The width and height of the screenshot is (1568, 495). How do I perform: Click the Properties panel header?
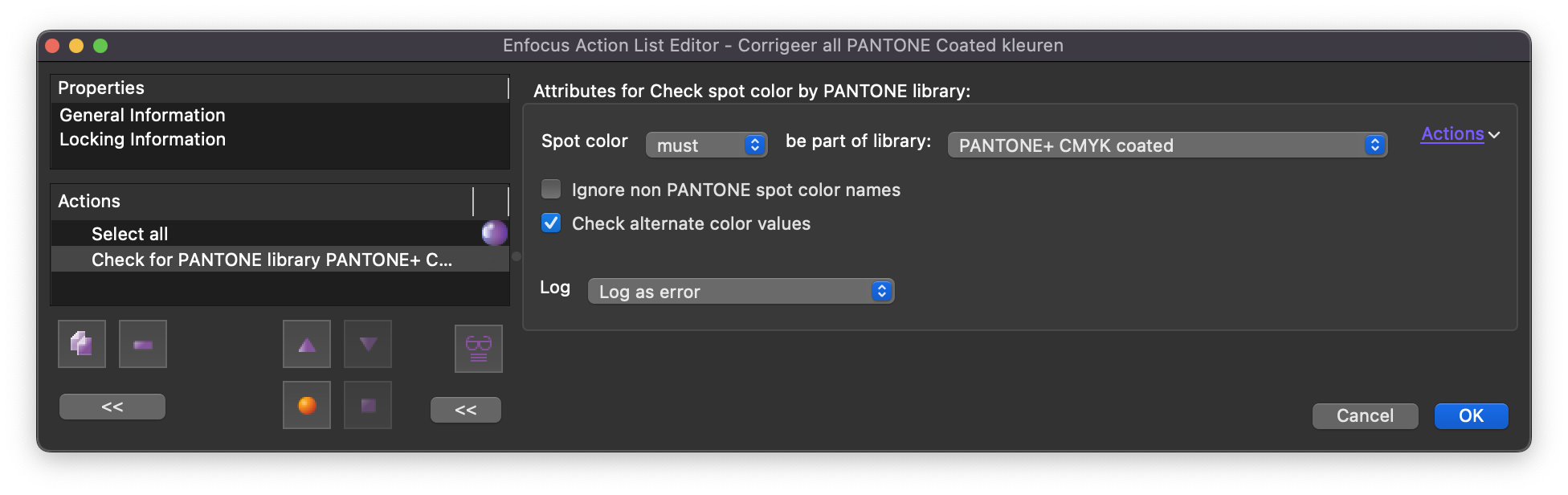280,88
